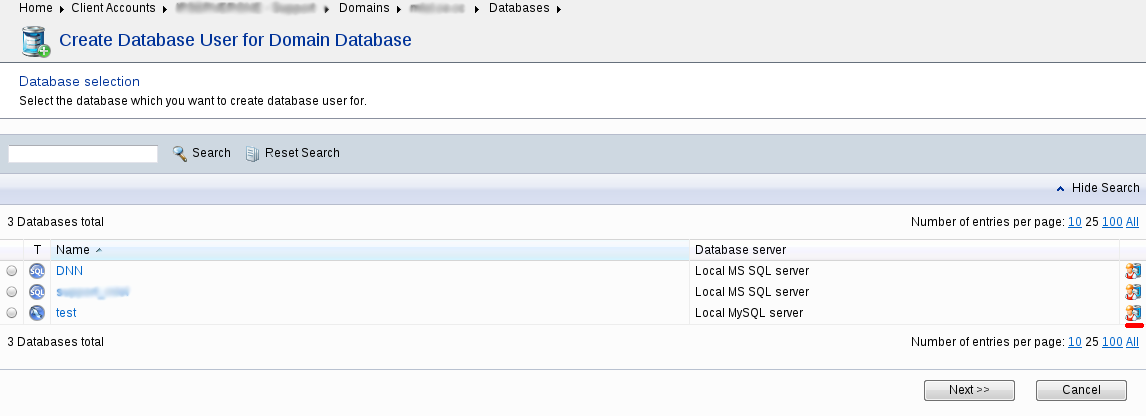The width and height of the screenshot is (1146, 416).
Task: Click the Cancel button
Action: (1081, 390)
